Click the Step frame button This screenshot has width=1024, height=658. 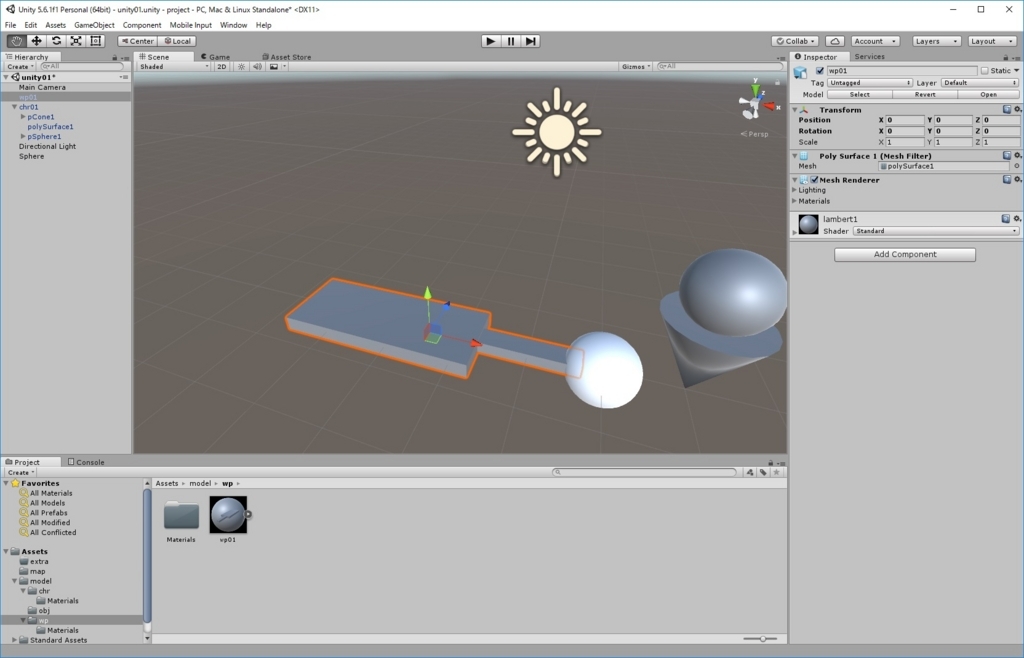click(x=531, y=41)
